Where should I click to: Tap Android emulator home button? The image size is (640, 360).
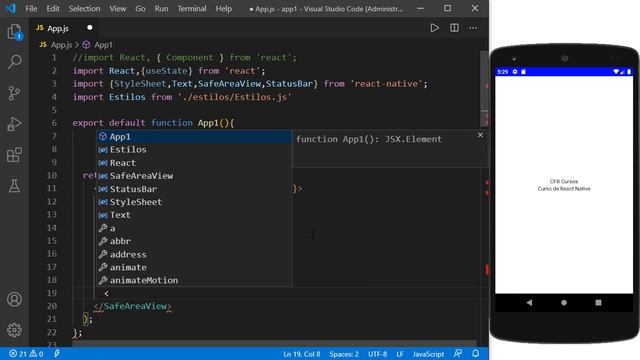pos(564,302)
